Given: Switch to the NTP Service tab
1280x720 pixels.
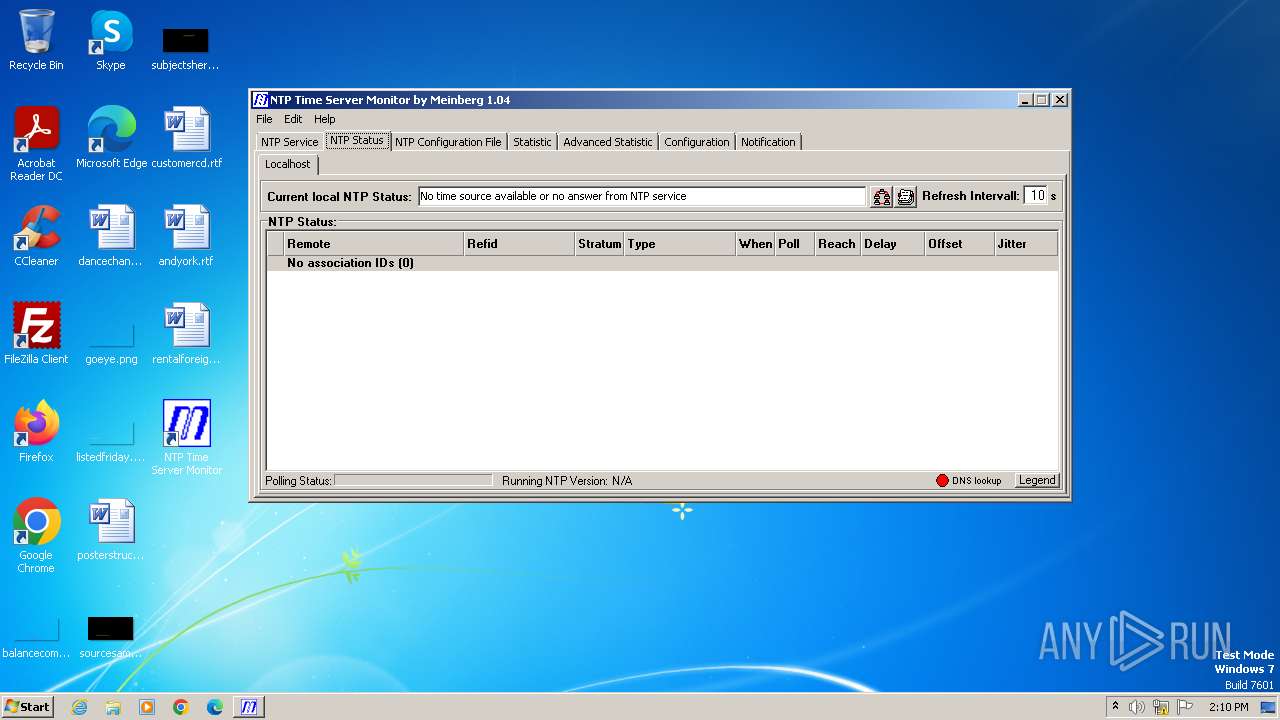Looking at the screenshot, I should [x=290, y=142].
